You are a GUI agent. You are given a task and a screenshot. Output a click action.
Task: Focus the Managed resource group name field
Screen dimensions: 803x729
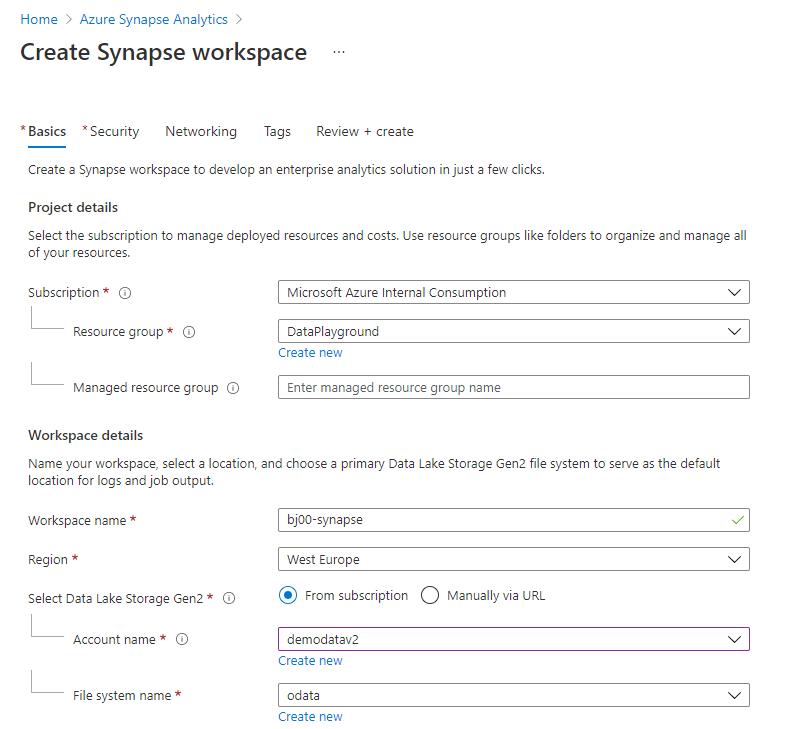[514, 387]
